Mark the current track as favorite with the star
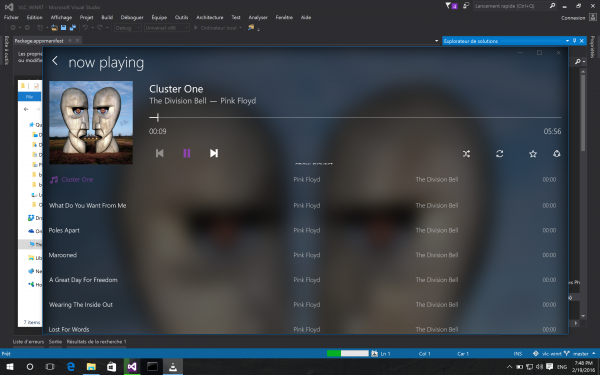 click(x=533, y=154)
